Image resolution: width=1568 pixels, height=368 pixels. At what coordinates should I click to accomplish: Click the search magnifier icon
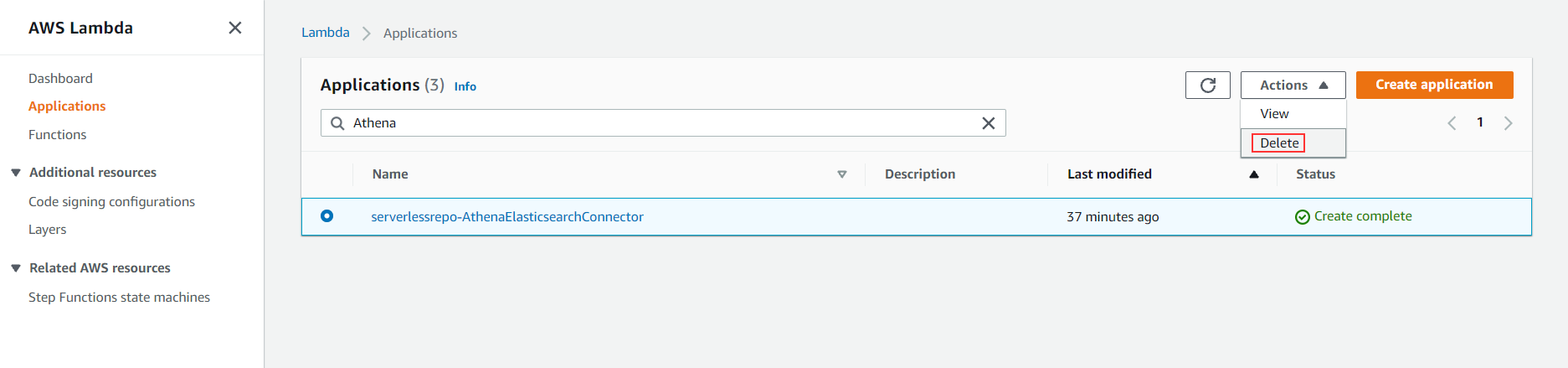[x=337, y=123]
